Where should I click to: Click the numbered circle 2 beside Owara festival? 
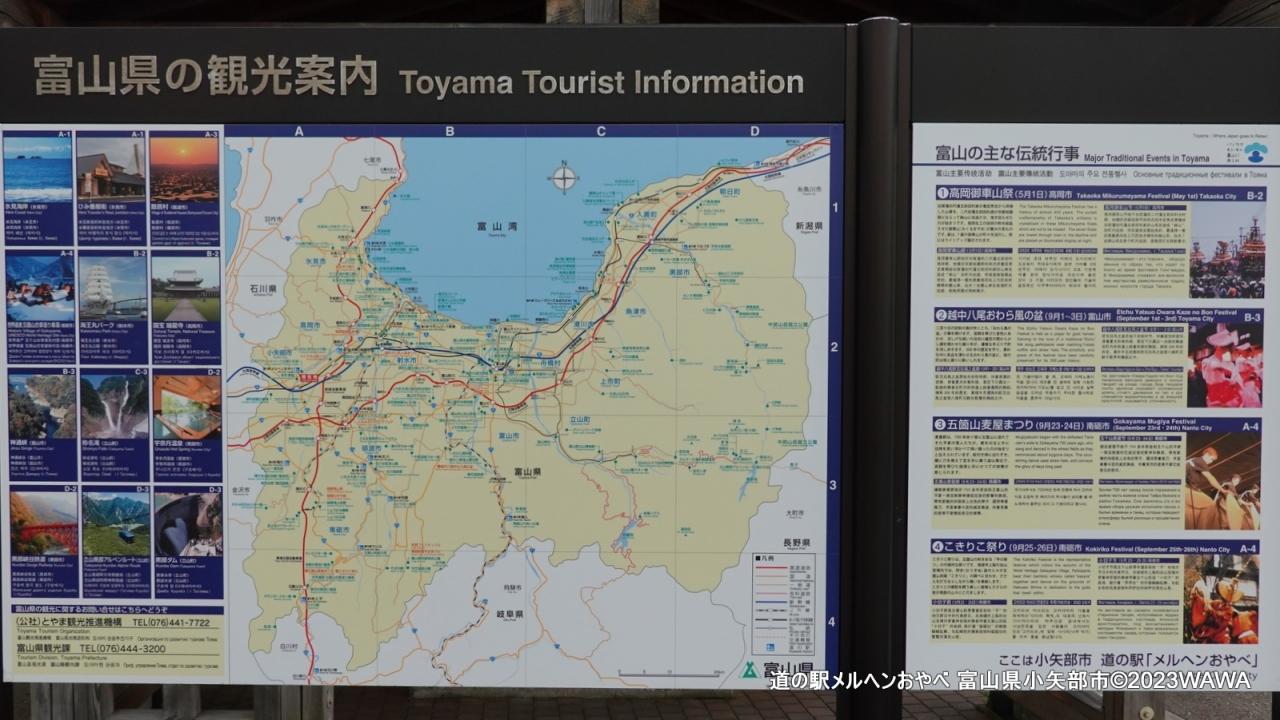point(941,316)
